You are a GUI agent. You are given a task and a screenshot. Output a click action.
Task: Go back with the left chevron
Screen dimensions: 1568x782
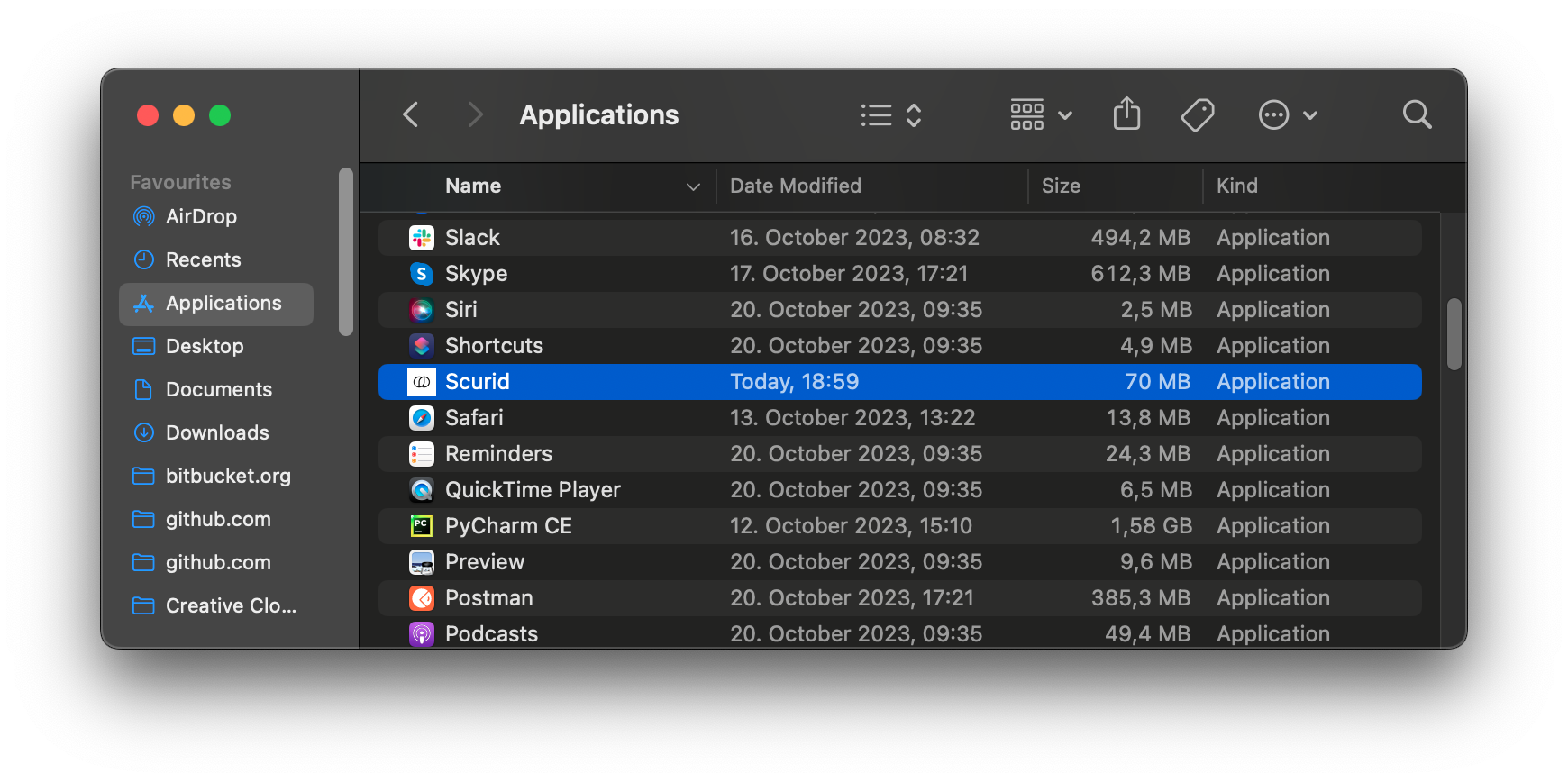[x=410, y=114]
